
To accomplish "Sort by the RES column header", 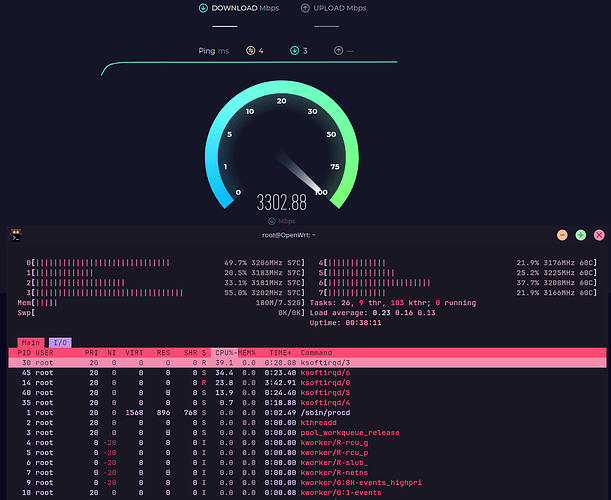I will [x=163, y=353].
